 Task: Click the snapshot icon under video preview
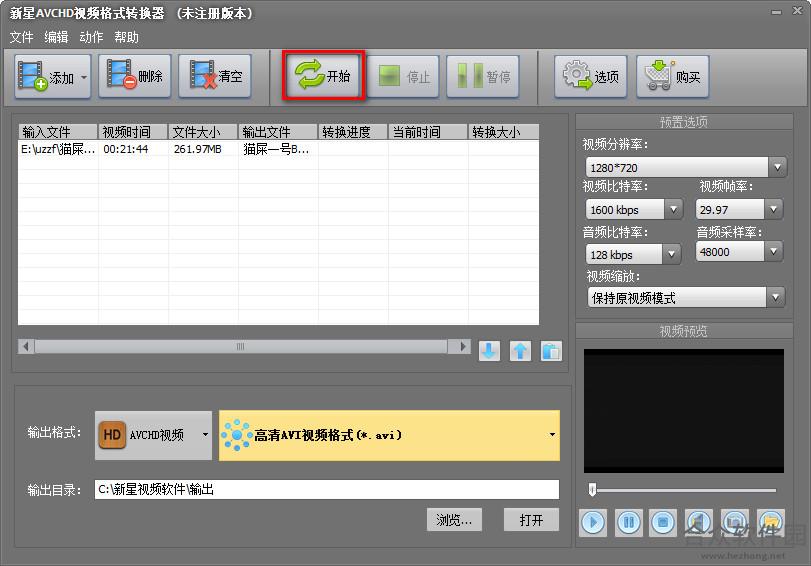(x=735, y=523)
